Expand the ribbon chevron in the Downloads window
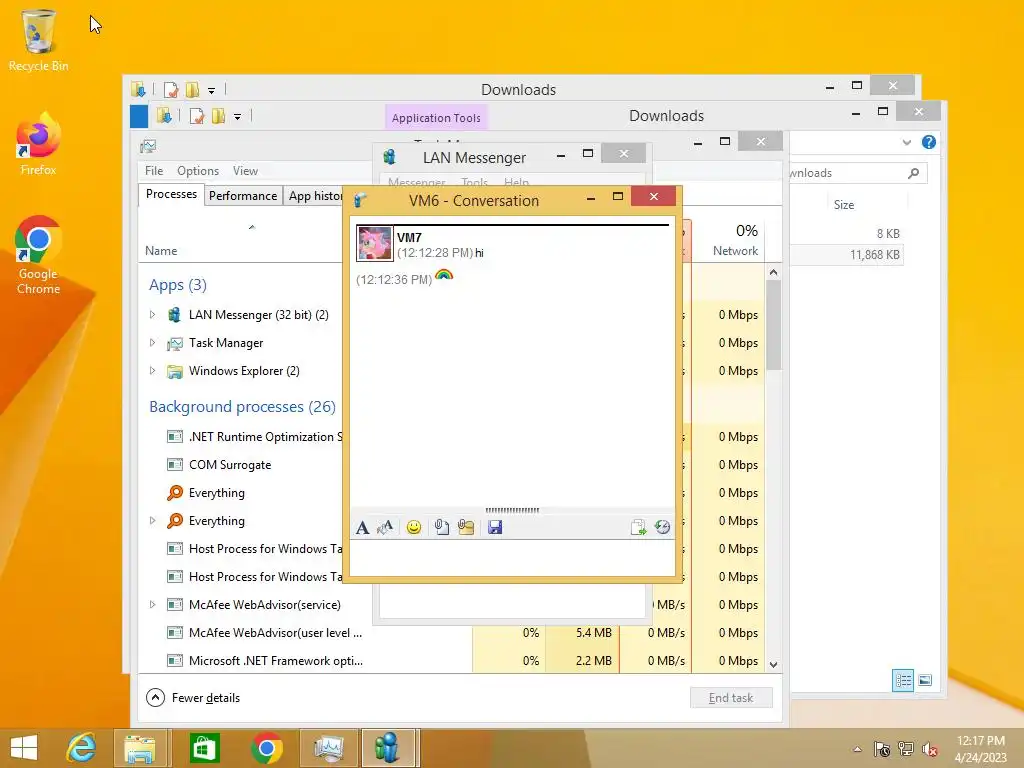 click(x=906, y=142)
